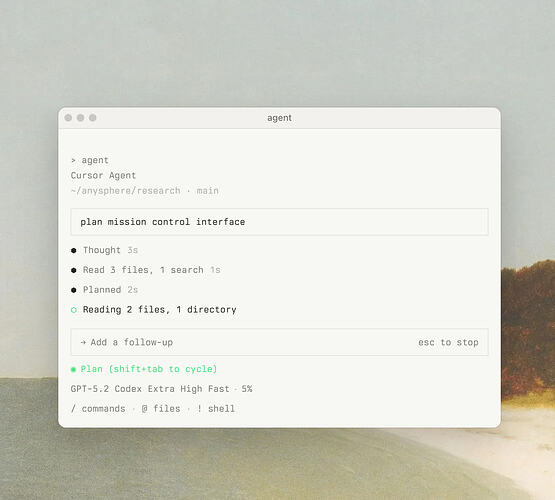
Task: Click the green spinner circle beside Reading
Action: [74, 310]
